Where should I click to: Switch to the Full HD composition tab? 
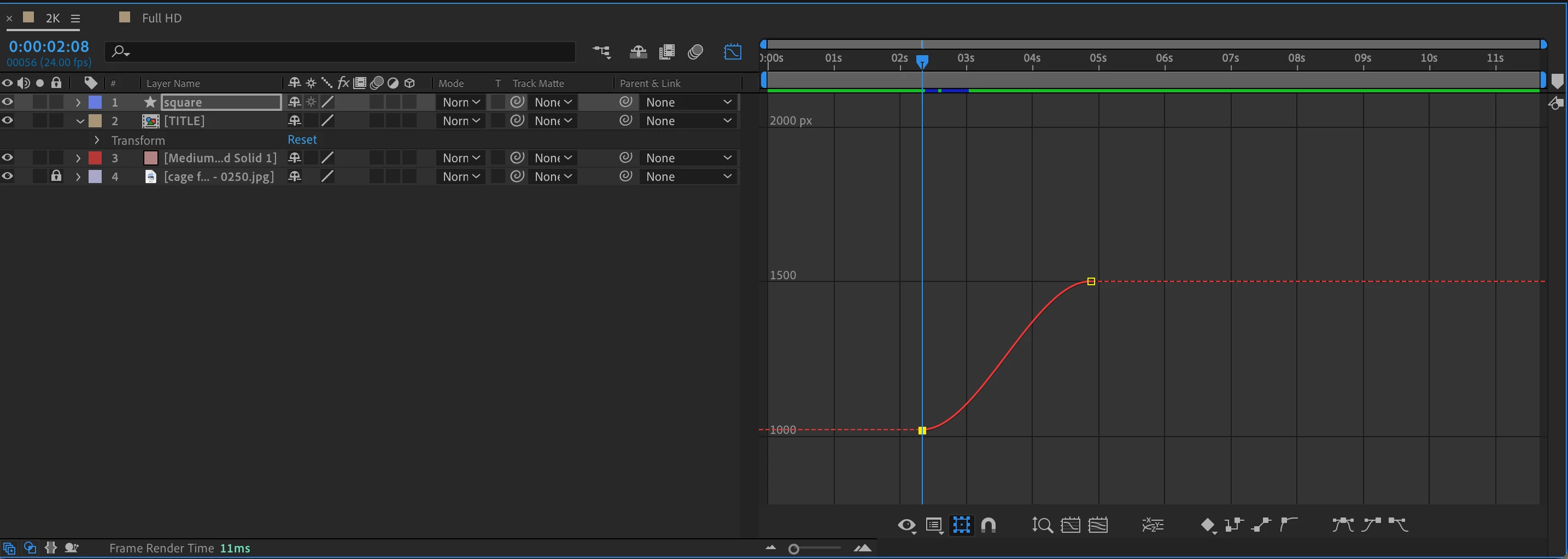[x=161, y=18]
